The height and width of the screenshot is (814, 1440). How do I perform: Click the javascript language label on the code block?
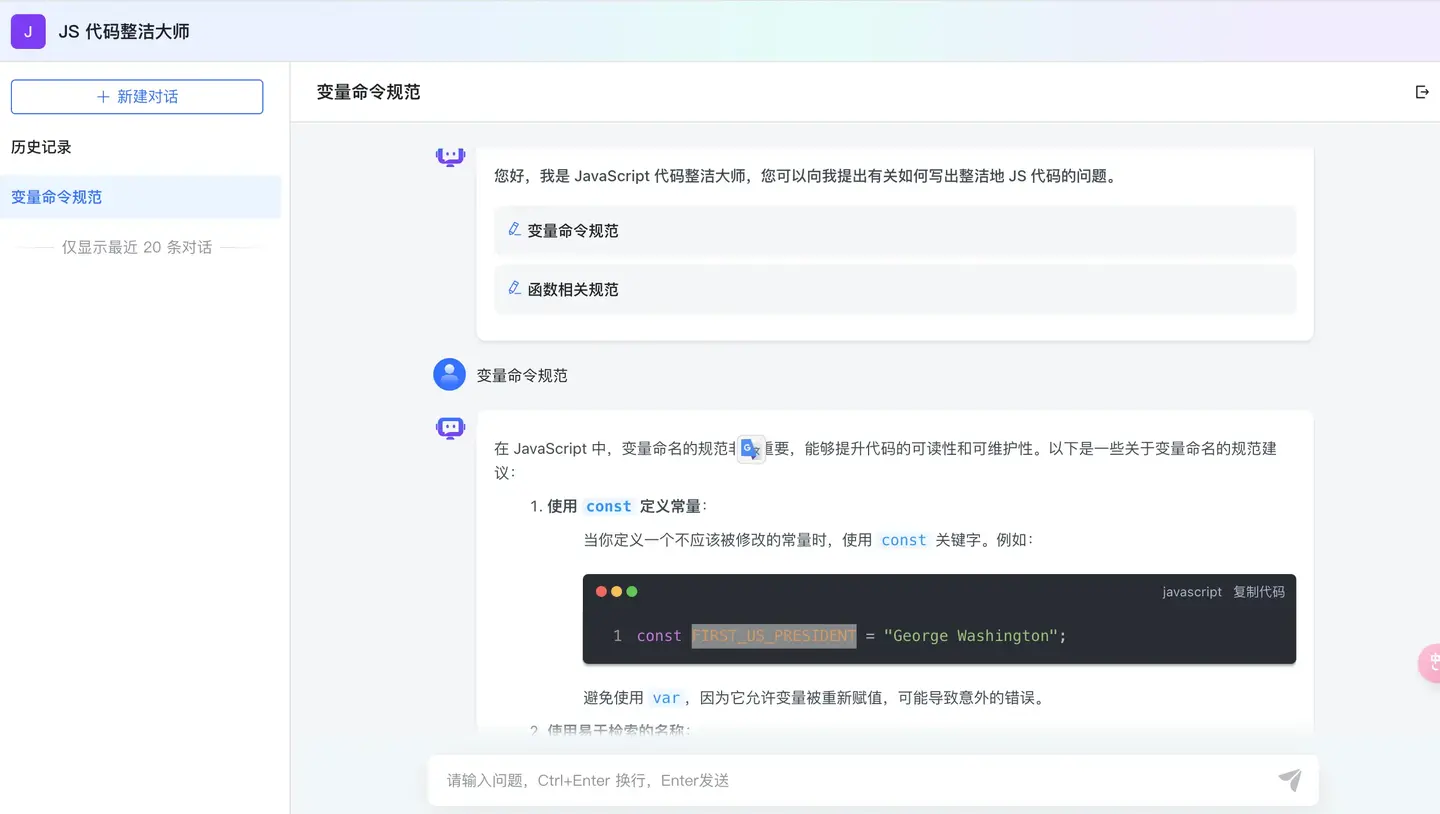click(1191, 591)
